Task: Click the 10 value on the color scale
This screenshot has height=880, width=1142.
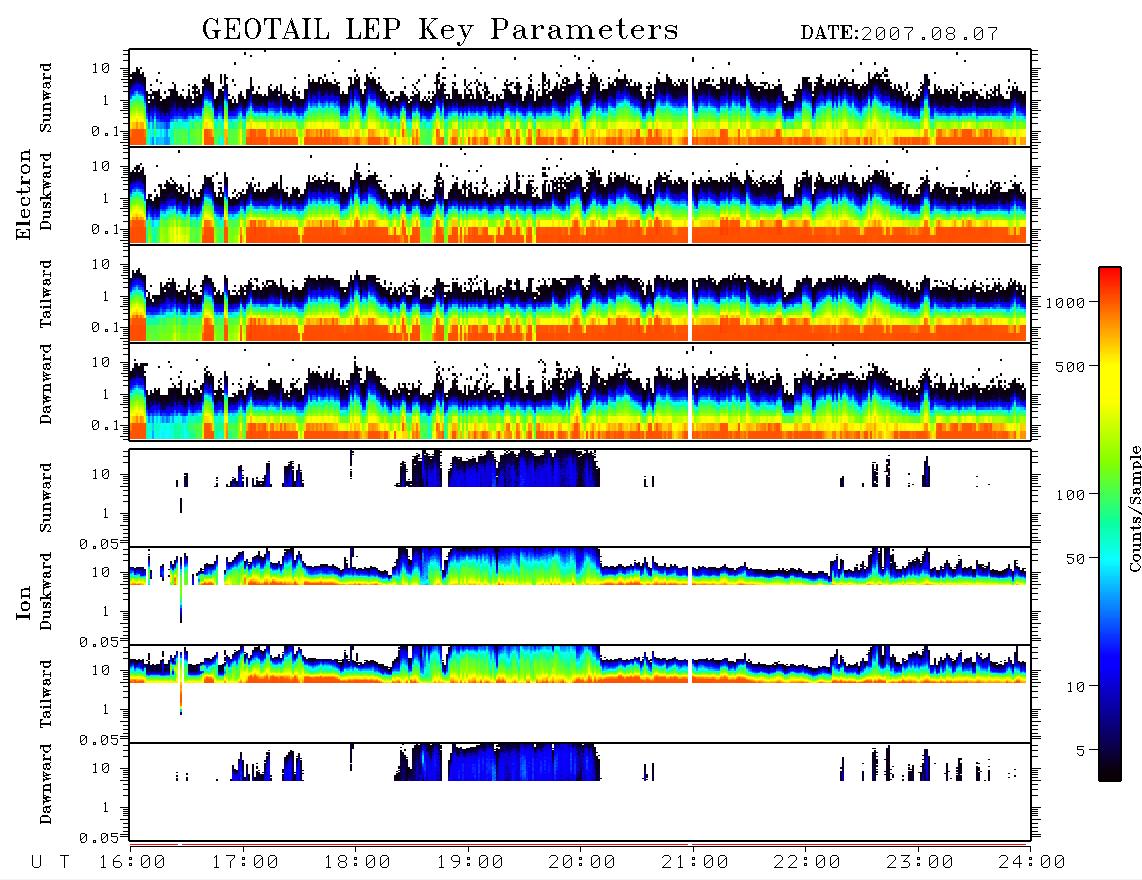Action: 1075,687
